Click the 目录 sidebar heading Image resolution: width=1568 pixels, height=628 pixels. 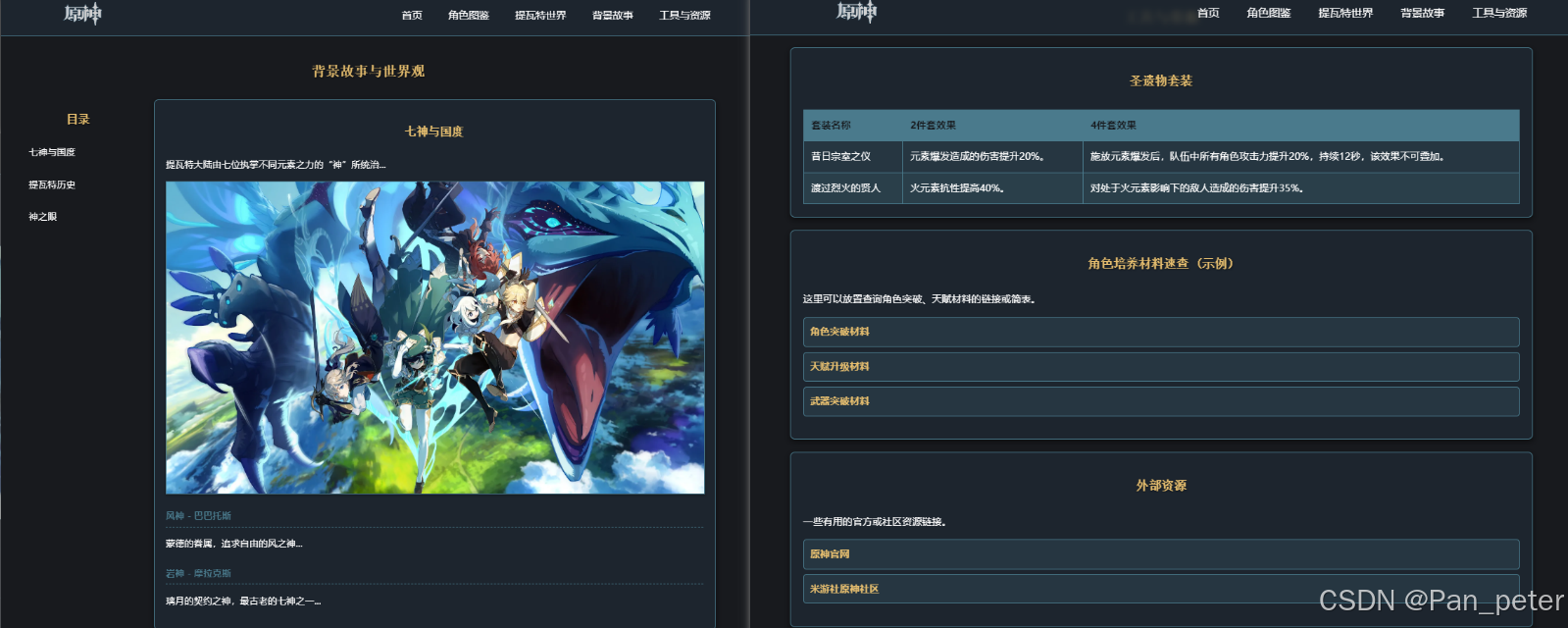pos(78,119)
